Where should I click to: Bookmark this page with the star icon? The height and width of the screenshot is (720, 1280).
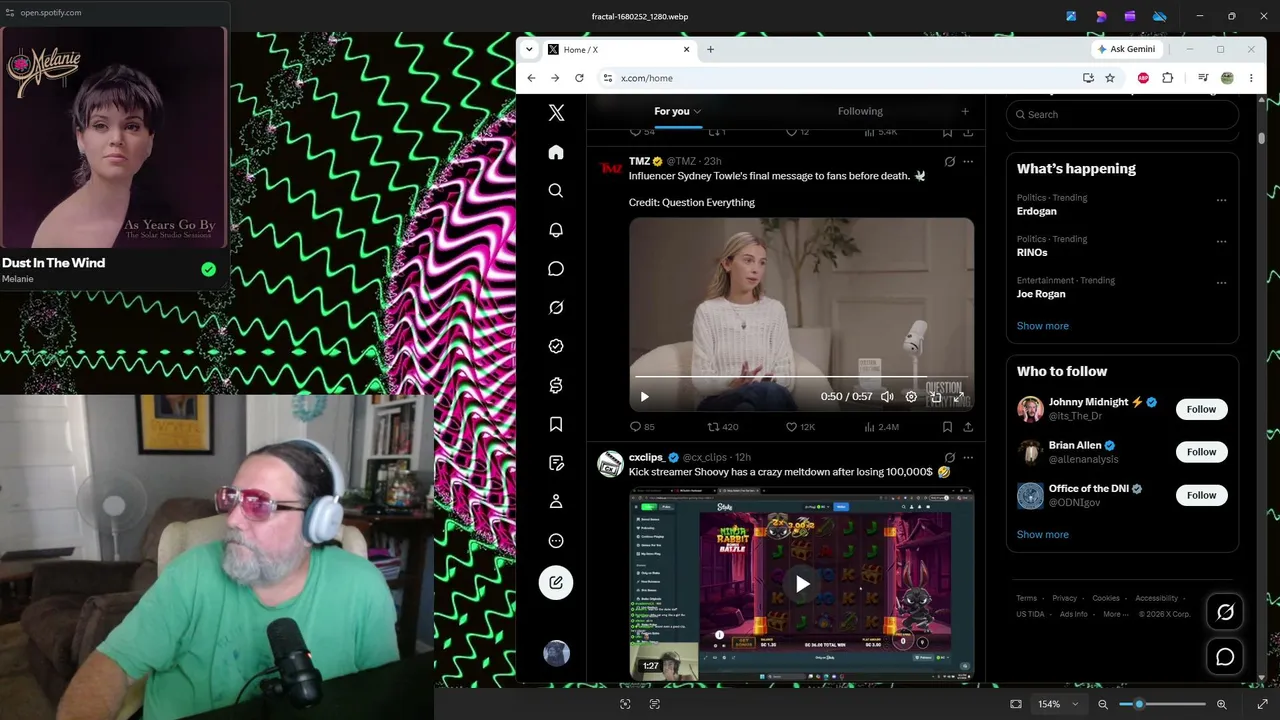click(x=1110, y=78)
